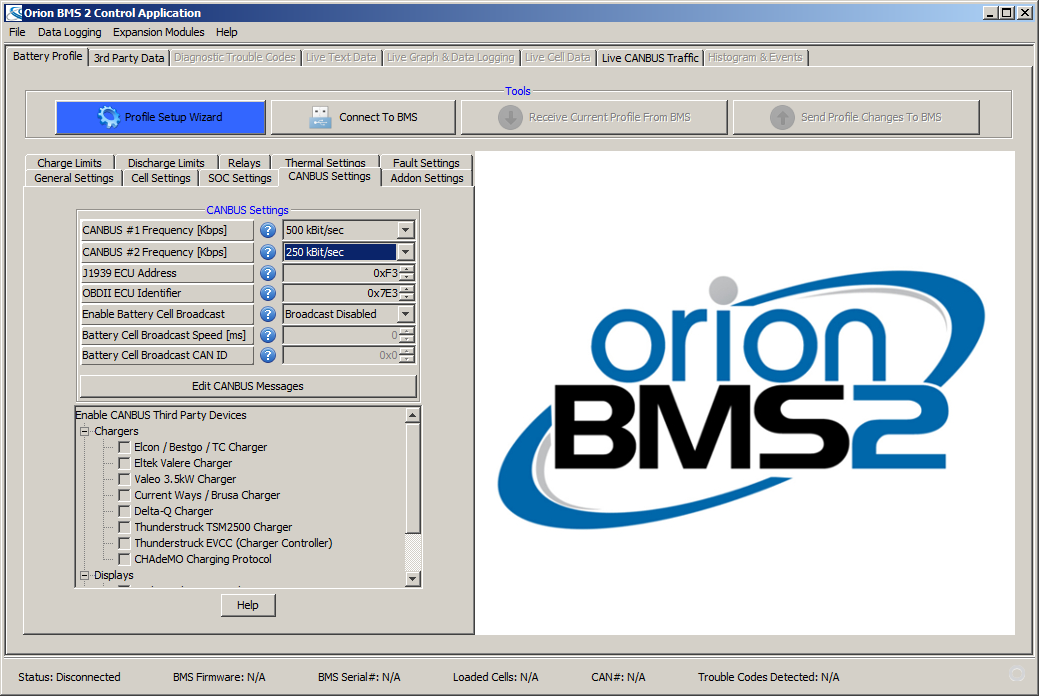1039x696 pixels.
Task: Decrease OBDII ECU Identifier with spinner down
Action: (x=407, y=297)
